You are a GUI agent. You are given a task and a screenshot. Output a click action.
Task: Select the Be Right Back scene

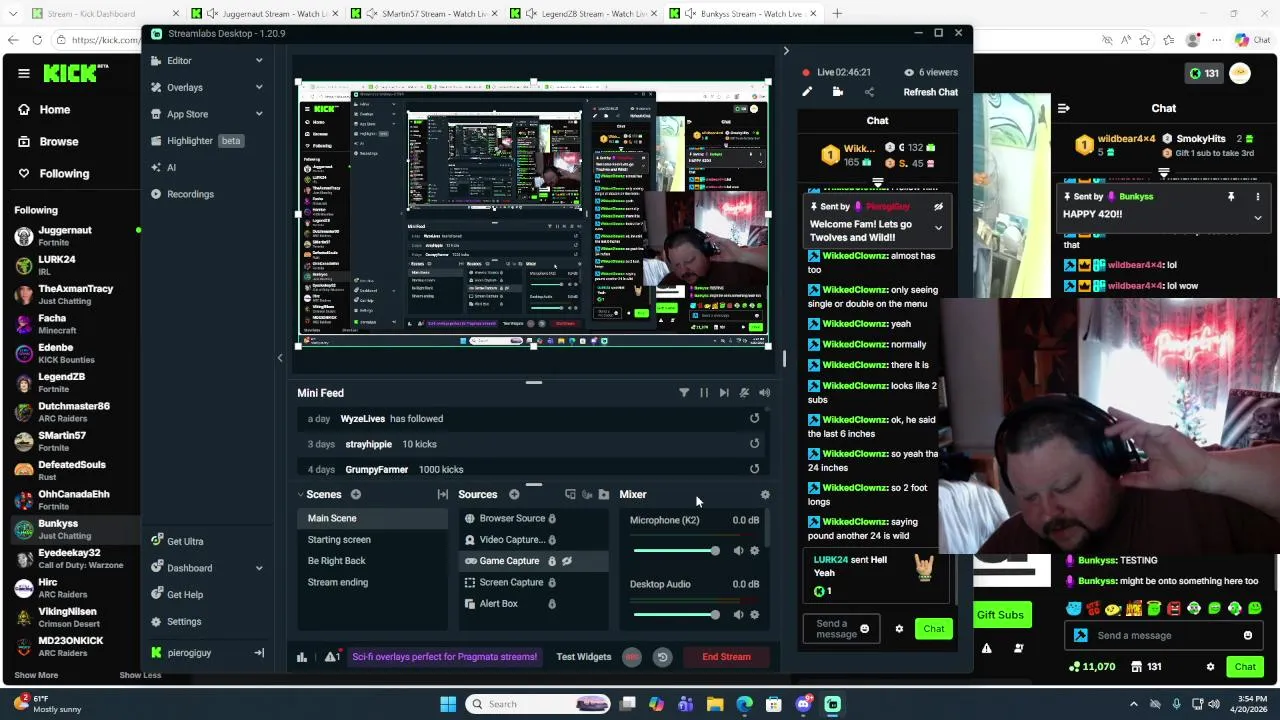pos(337,561)
